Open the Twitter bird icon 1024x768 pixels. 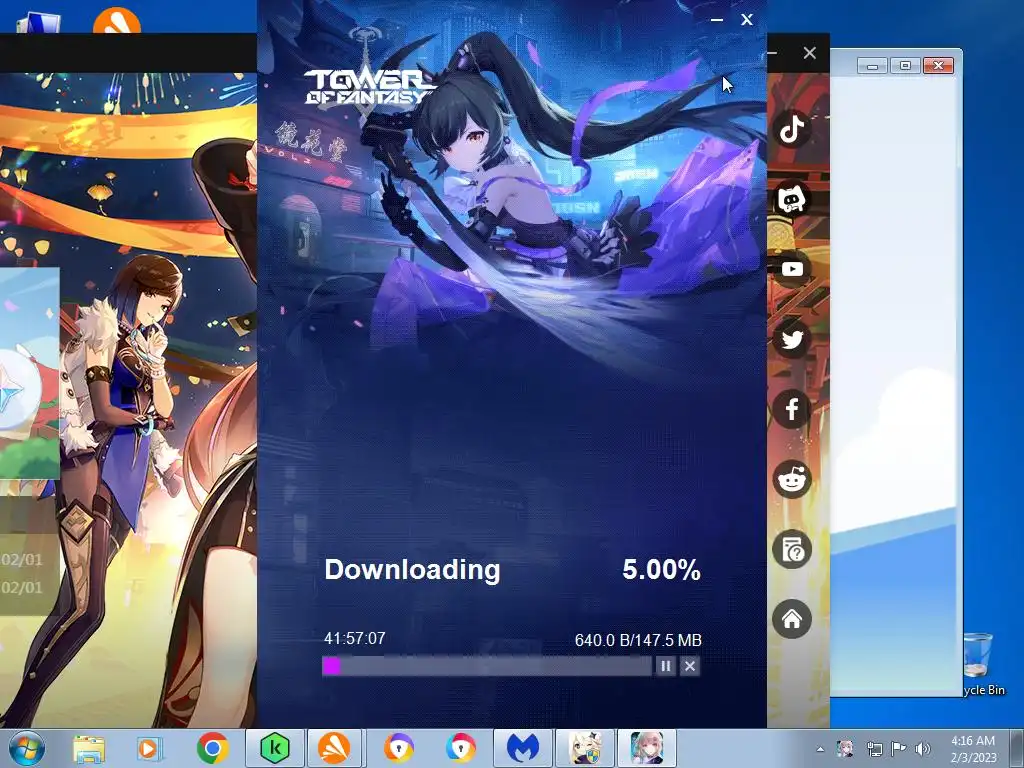(x=792, y=339)
